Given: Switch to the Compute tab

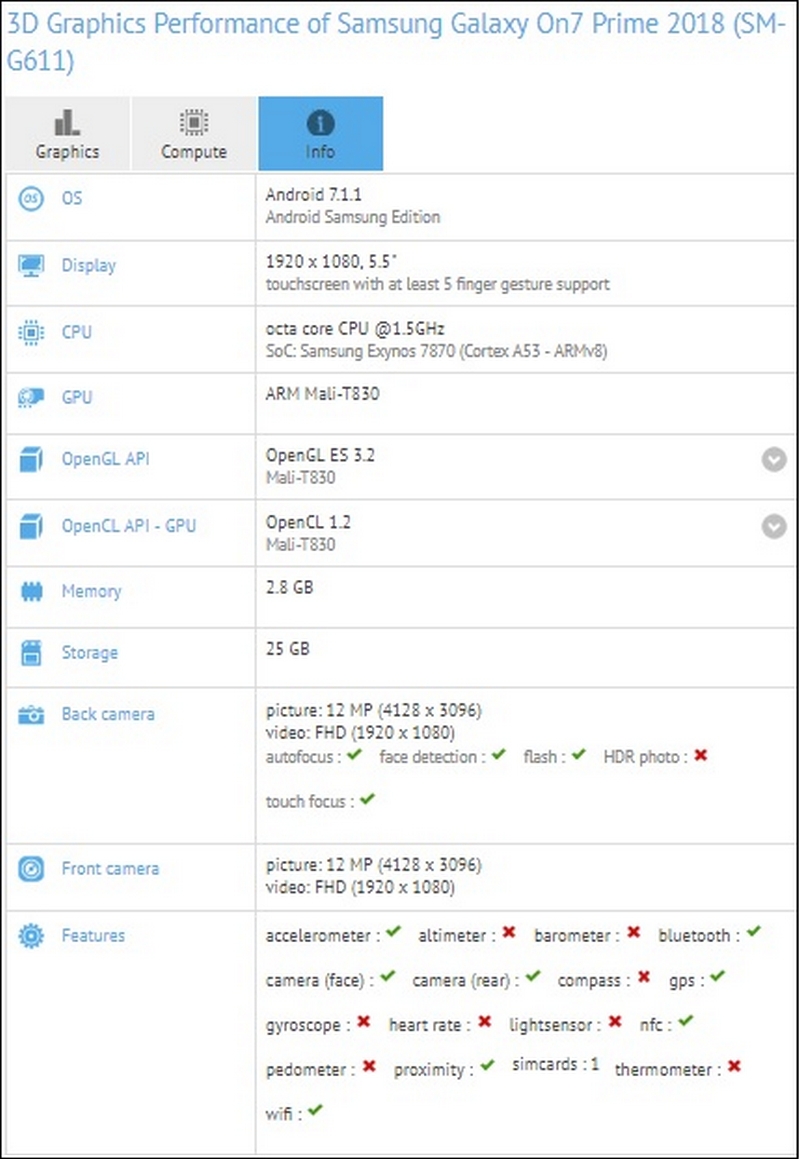Looking at the screenshot, I should (194, 134).
